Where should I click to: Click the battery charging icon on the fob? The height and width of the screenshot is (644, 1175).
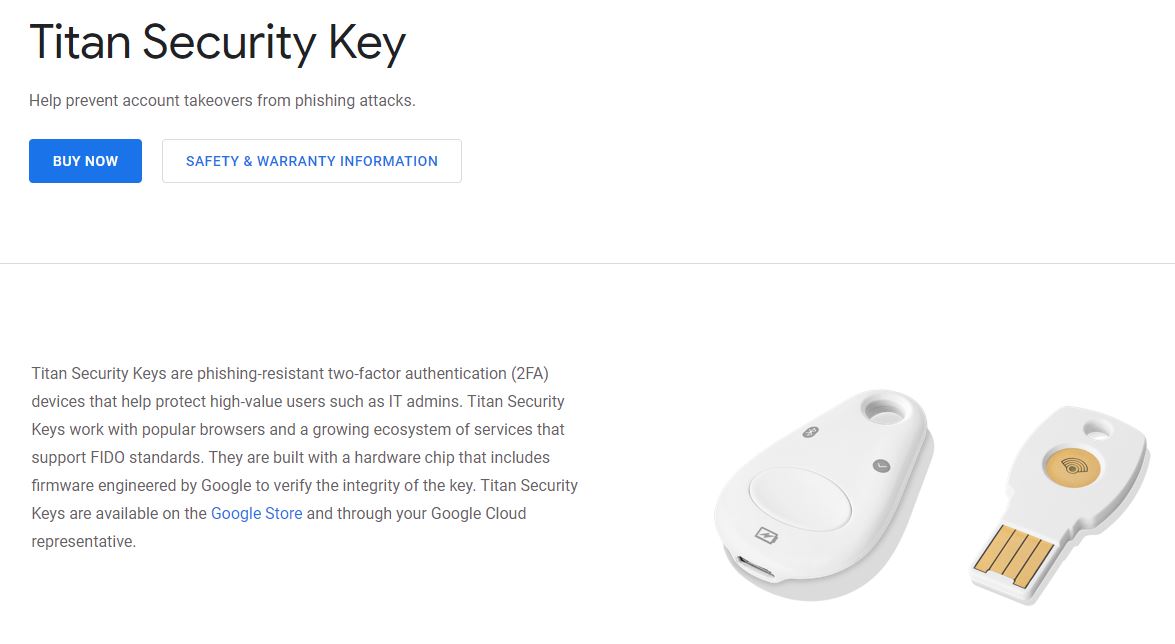tap(766, 534)
